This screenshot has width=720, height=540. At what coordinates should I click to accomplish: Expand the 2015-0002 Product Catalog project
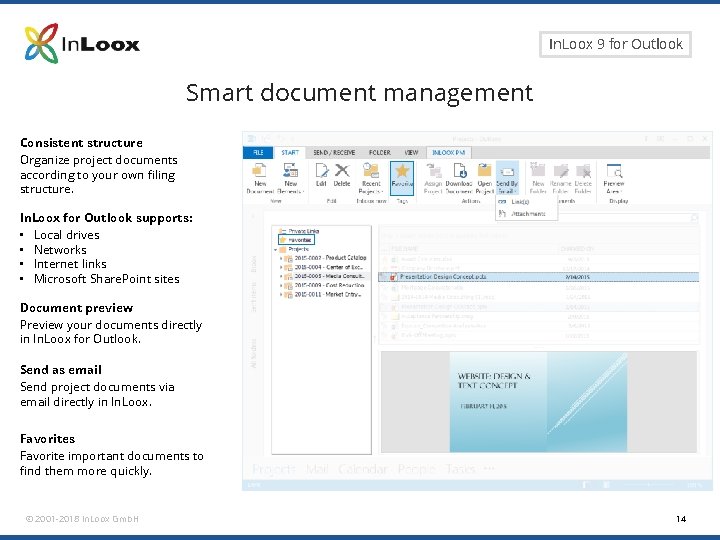281,258
